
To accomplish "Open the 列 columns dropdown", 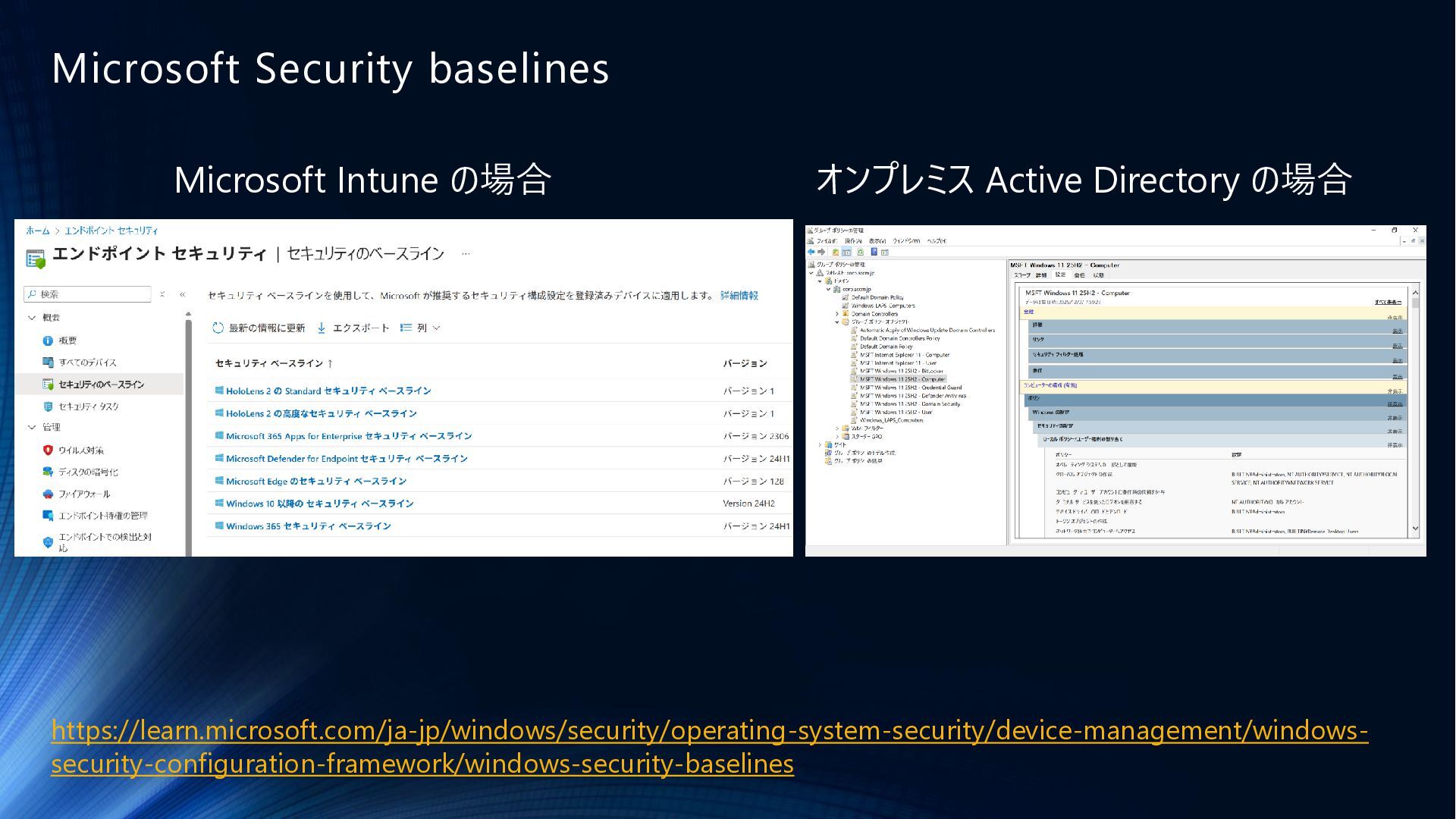I will pyautogui.click(x=421, y=328).
